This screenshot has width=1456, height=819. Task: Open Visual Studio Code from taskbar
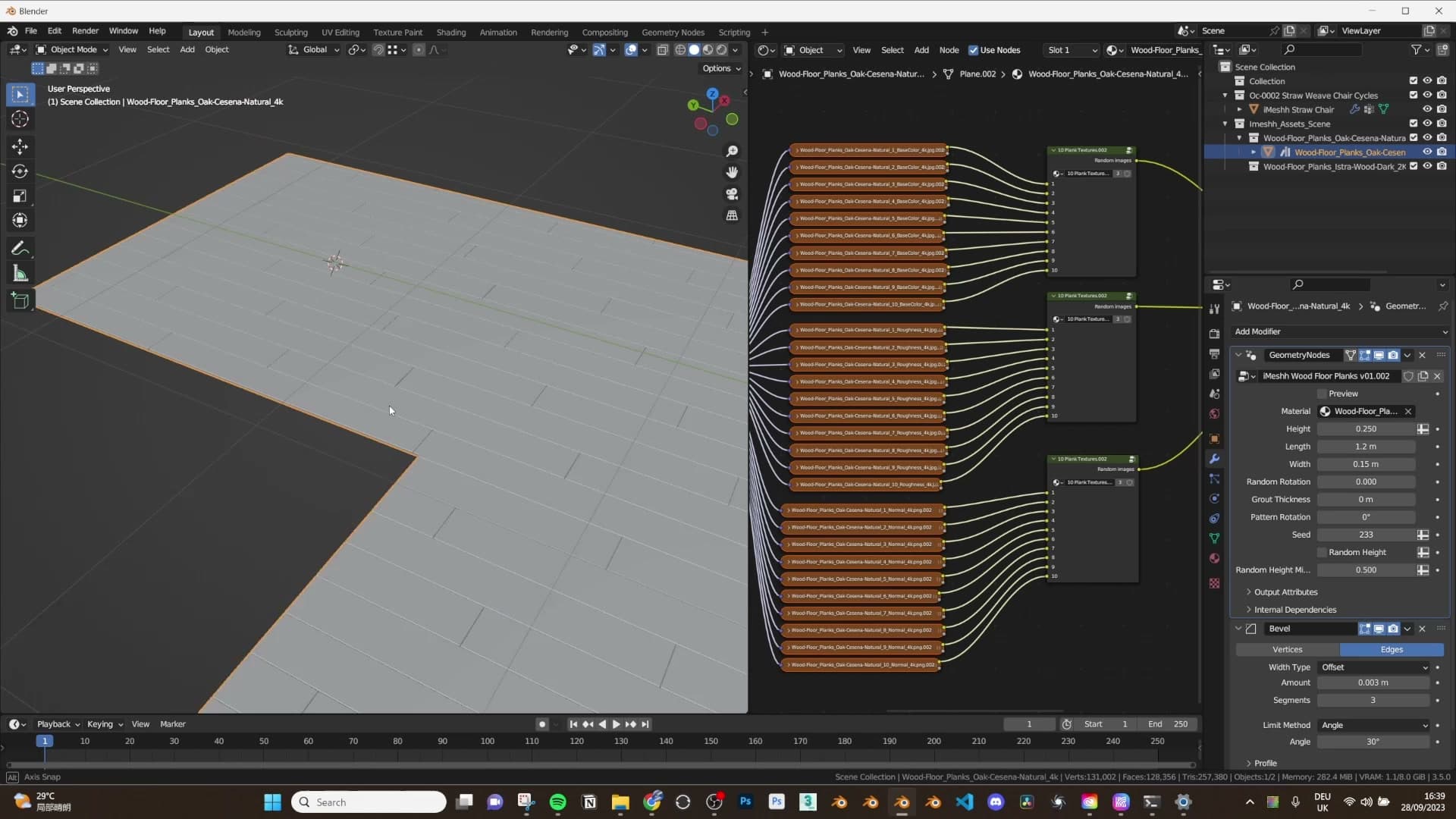(965, 802)
